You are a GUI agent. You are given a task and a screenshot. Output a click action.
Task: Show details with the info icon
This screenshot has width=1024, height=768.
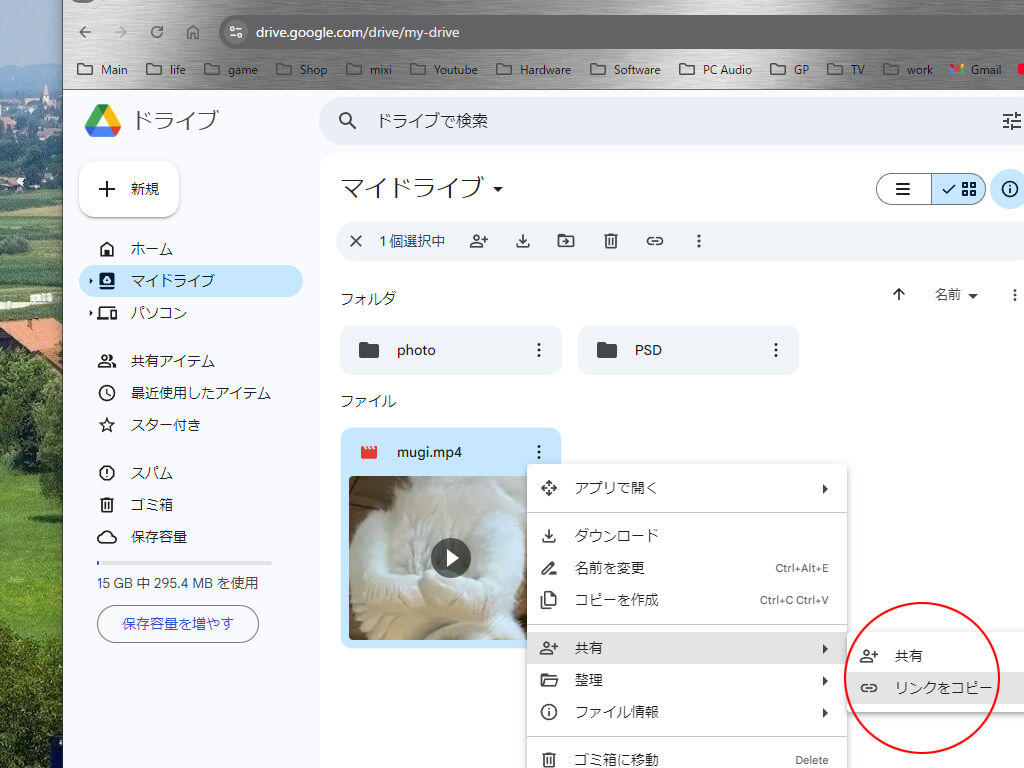click(x=1010, y=189)
